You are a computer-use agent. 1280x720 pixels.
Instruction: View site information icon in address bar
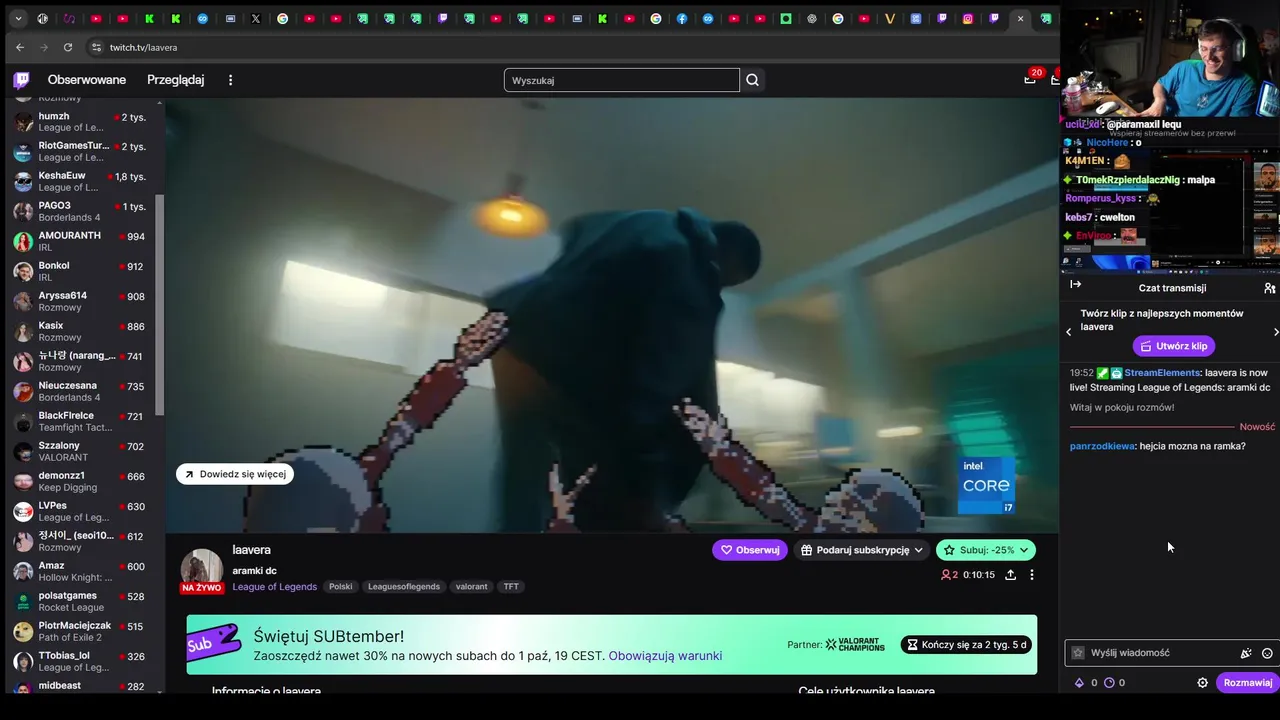click(x=96, y=47)
